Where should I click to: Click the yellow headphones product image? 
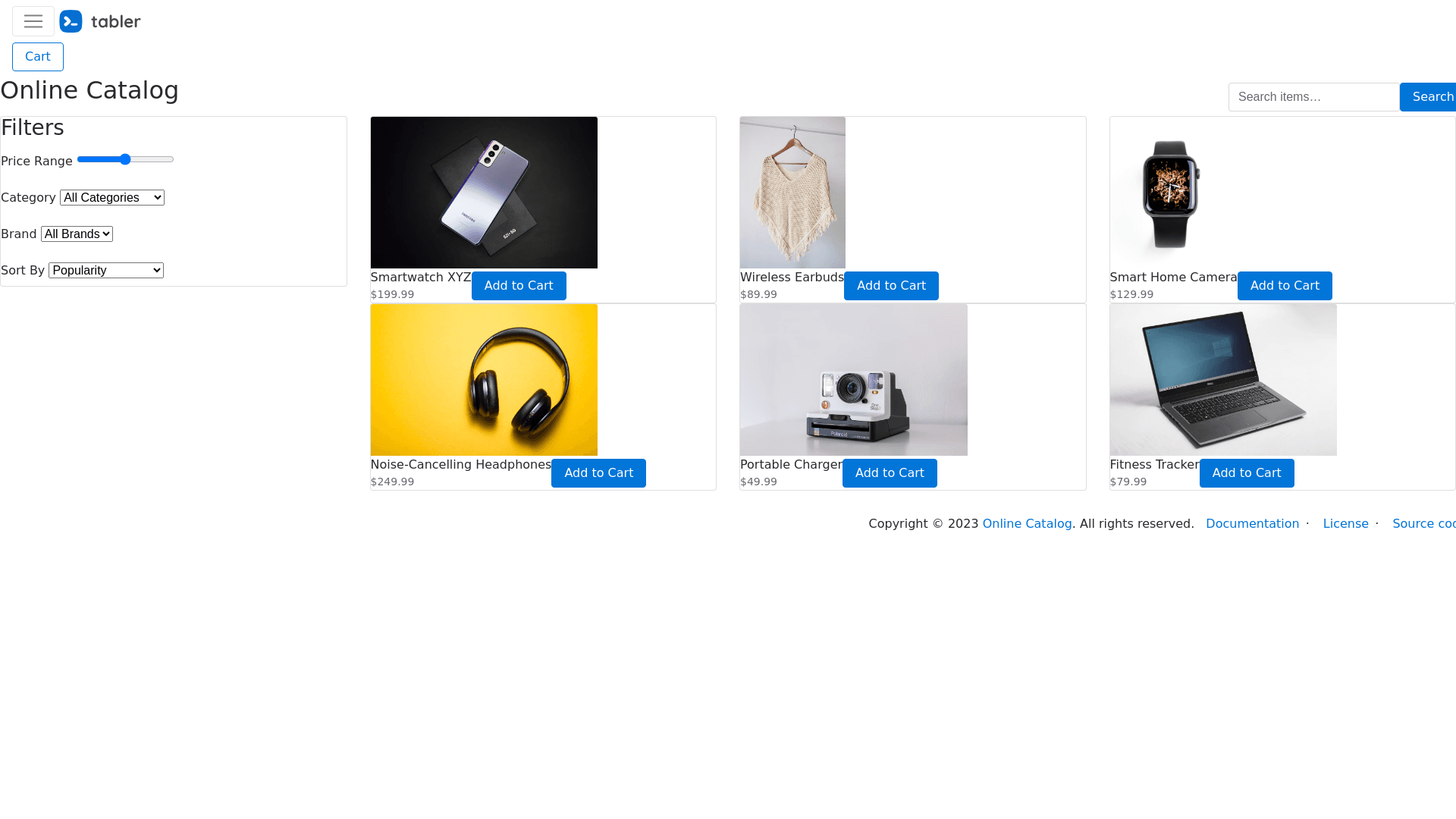click(484, 380)
